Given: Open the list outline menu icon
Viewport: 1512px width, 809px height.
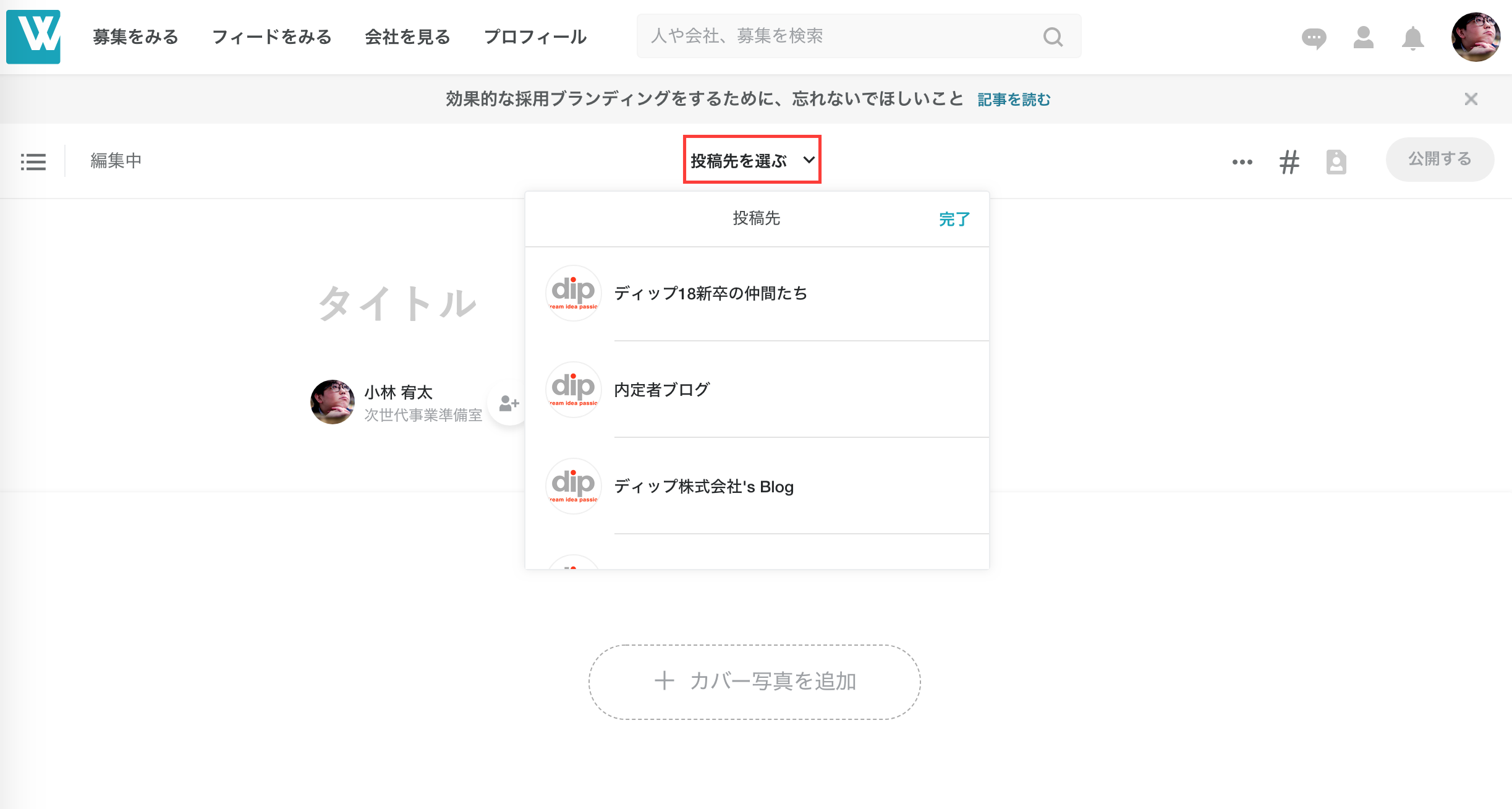Looking at the screenshot, I should (33, 162).
